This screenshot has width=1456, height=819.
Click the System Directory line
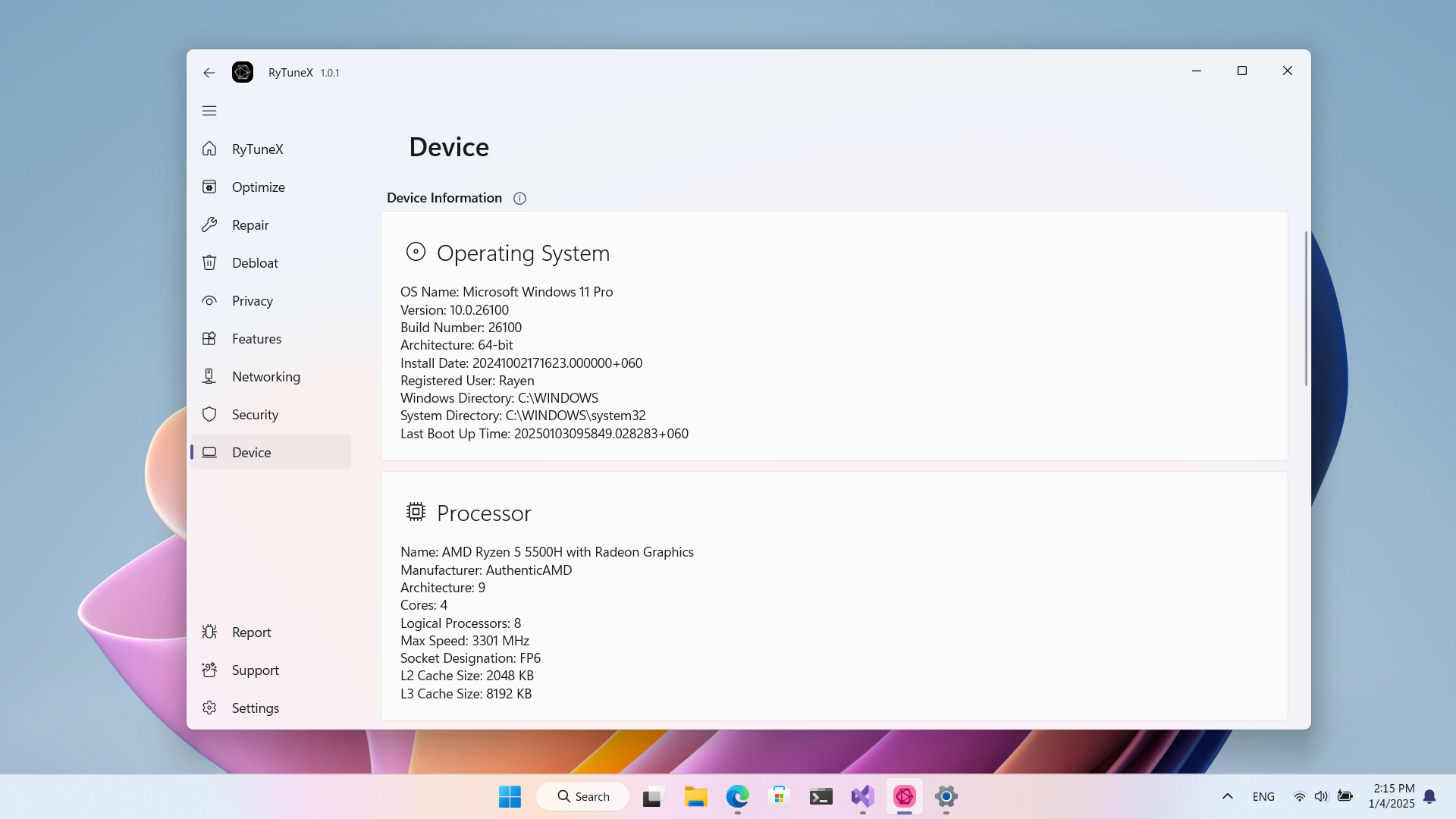523,416
